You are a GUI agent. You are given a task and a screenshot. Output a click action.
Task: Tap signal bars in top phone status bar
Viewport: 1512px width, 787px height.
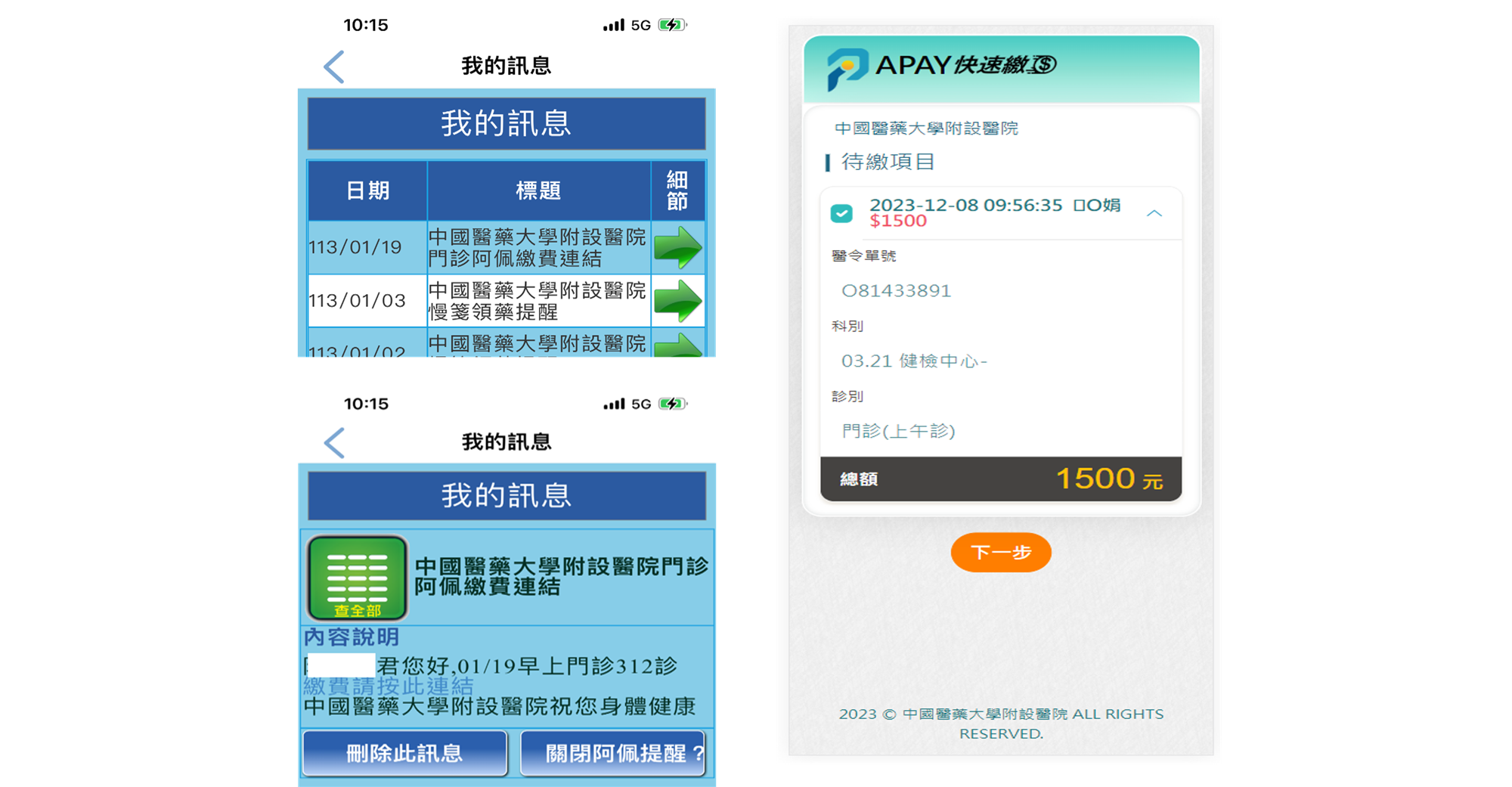click(614, 25)
